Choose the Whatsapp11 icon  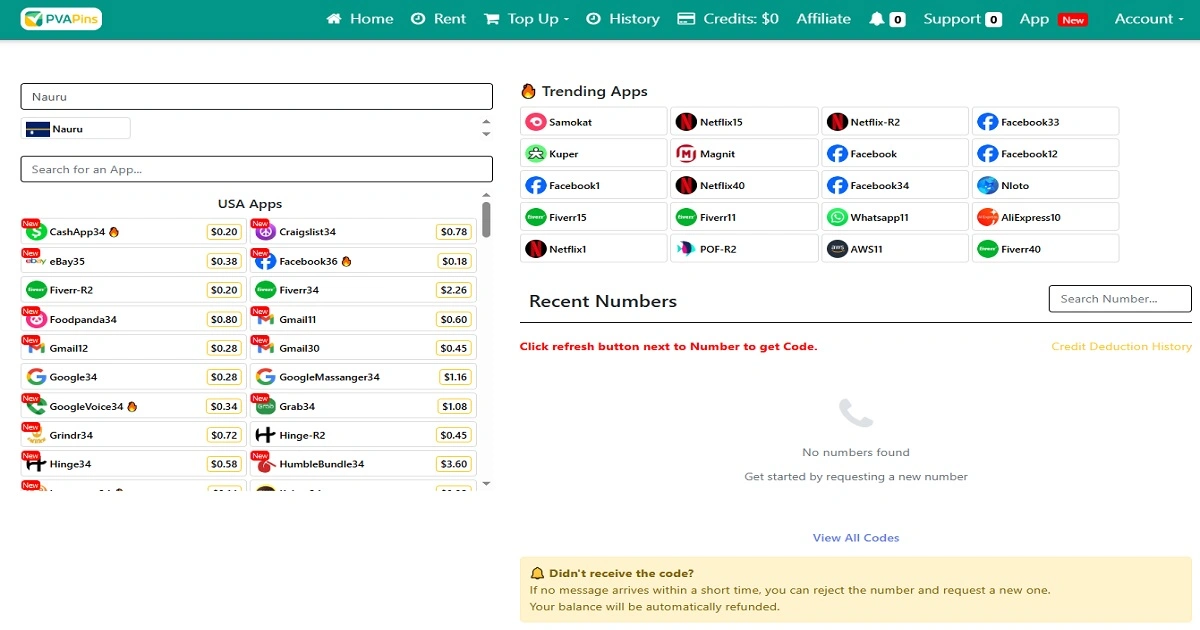[837, 217]
